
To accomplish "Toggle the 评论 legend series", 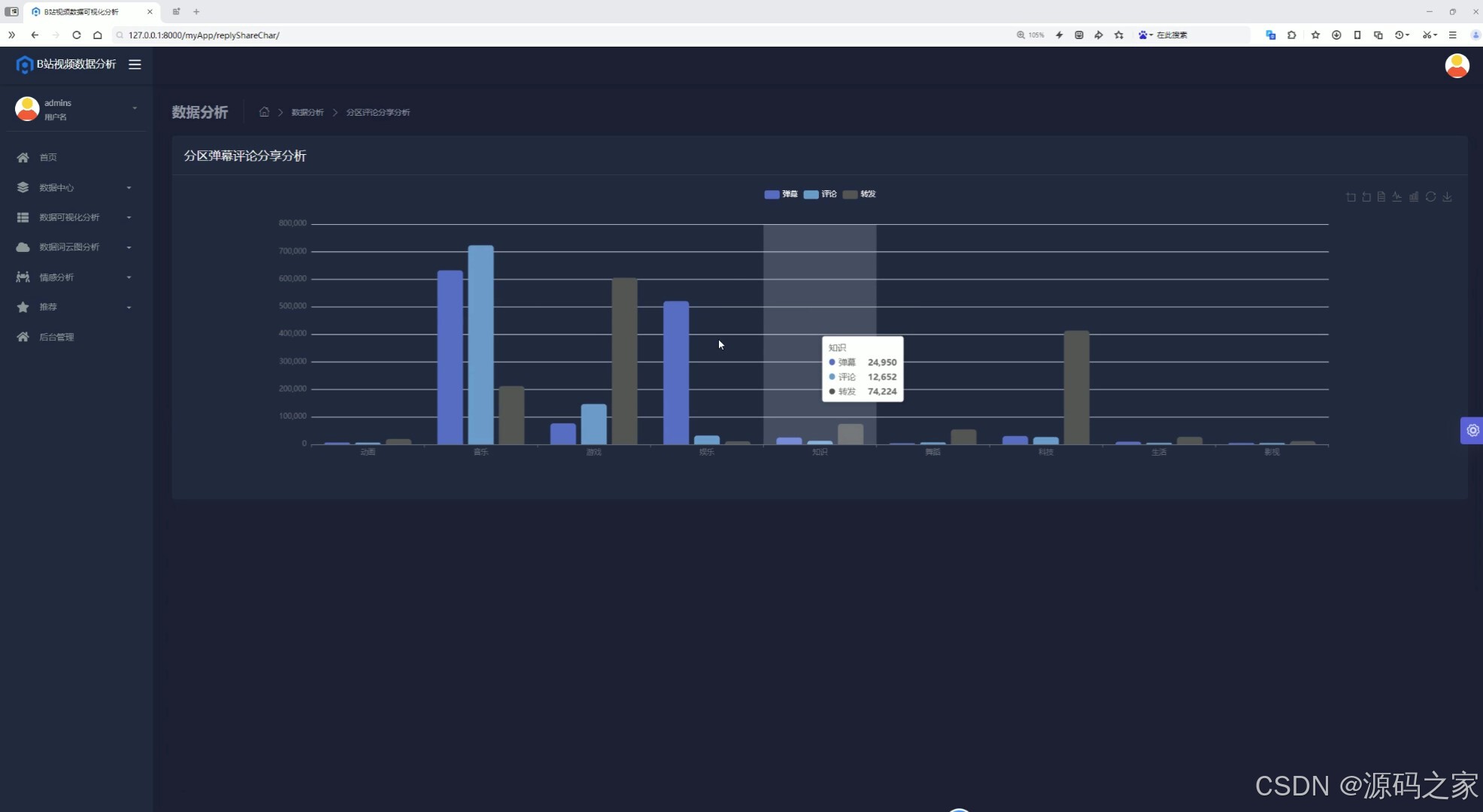I will 820,194.
